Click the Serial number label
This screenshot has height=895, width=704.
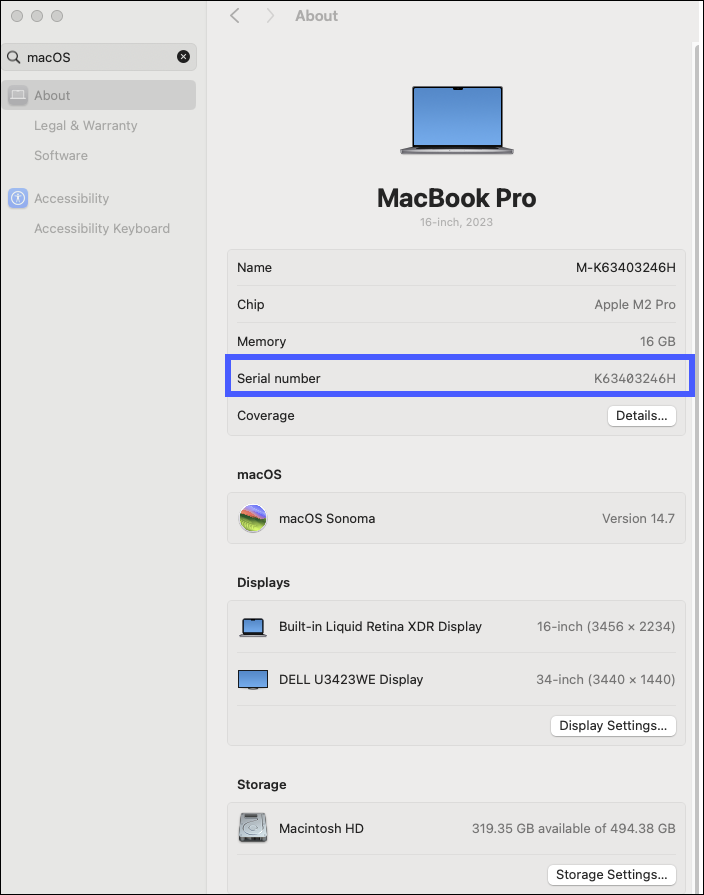(x=279, y=378)
